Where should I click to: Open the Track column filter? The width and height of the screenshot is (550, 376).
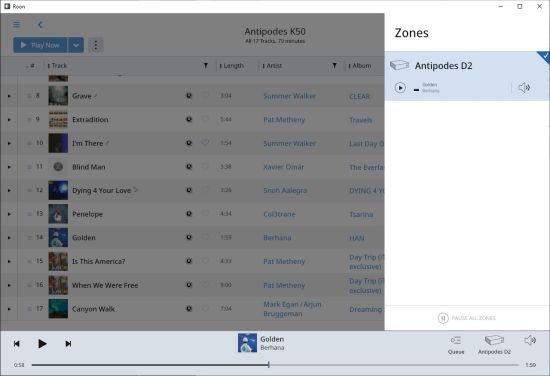coord(206,66)
